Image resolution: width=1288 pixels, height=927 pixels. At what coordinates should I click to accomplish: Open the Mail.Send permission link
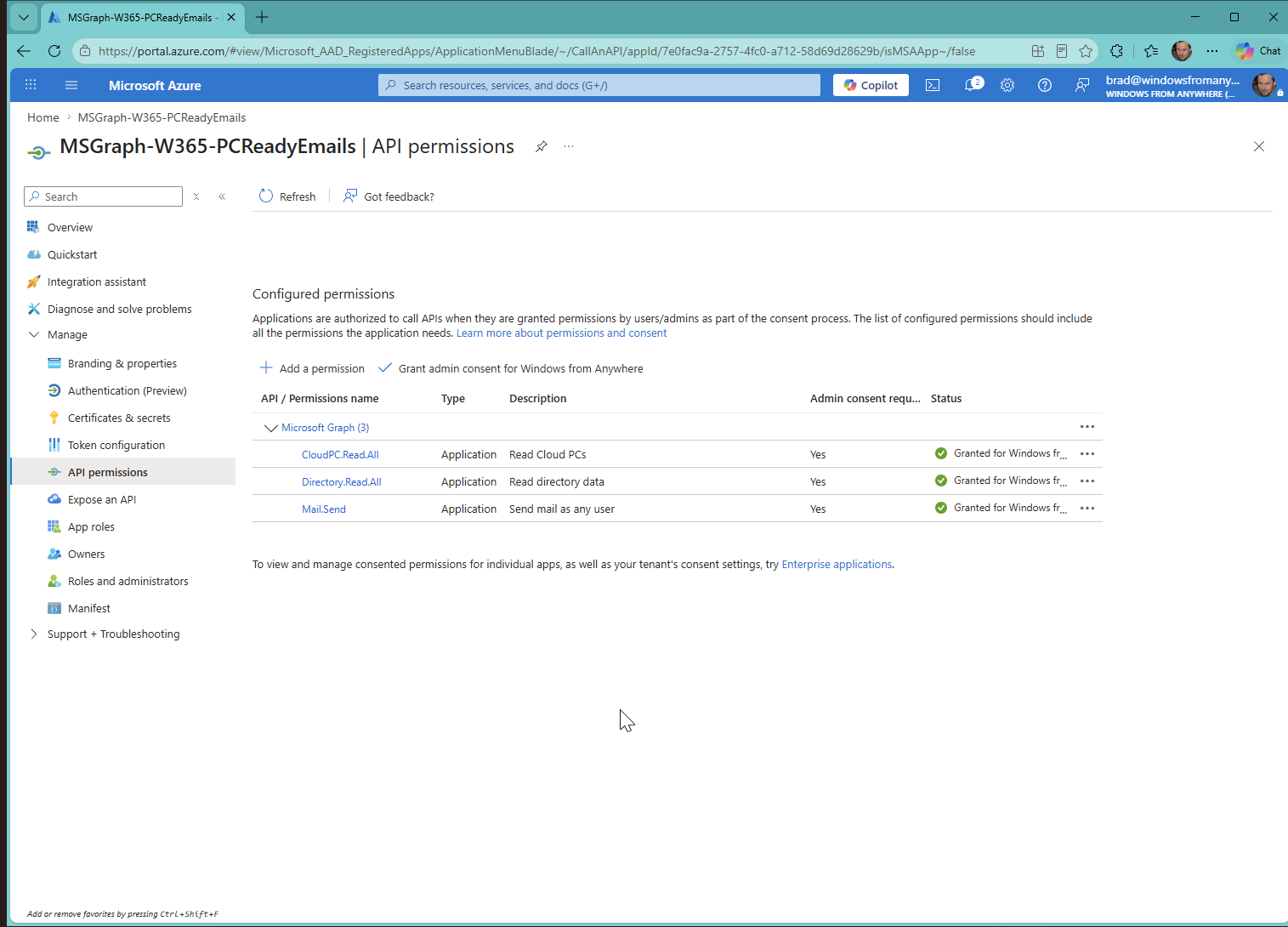coord(324,509)
